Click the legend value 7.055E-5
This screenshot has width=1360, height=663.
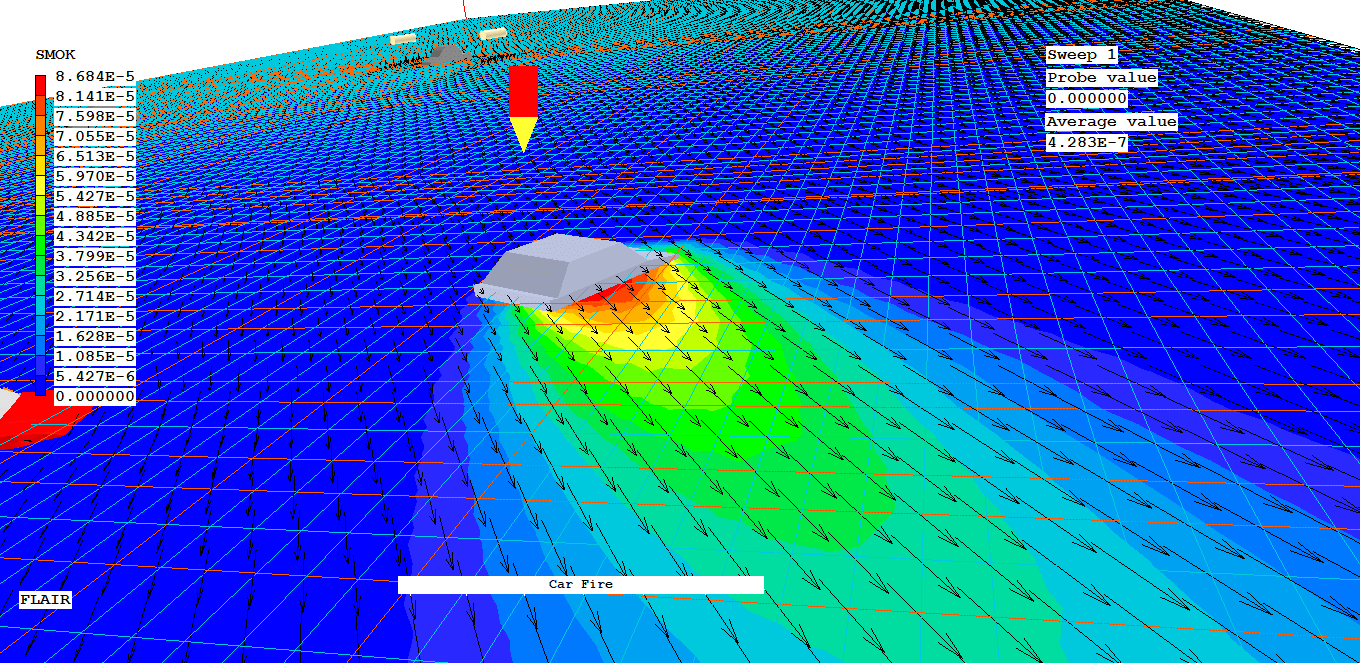95,136
